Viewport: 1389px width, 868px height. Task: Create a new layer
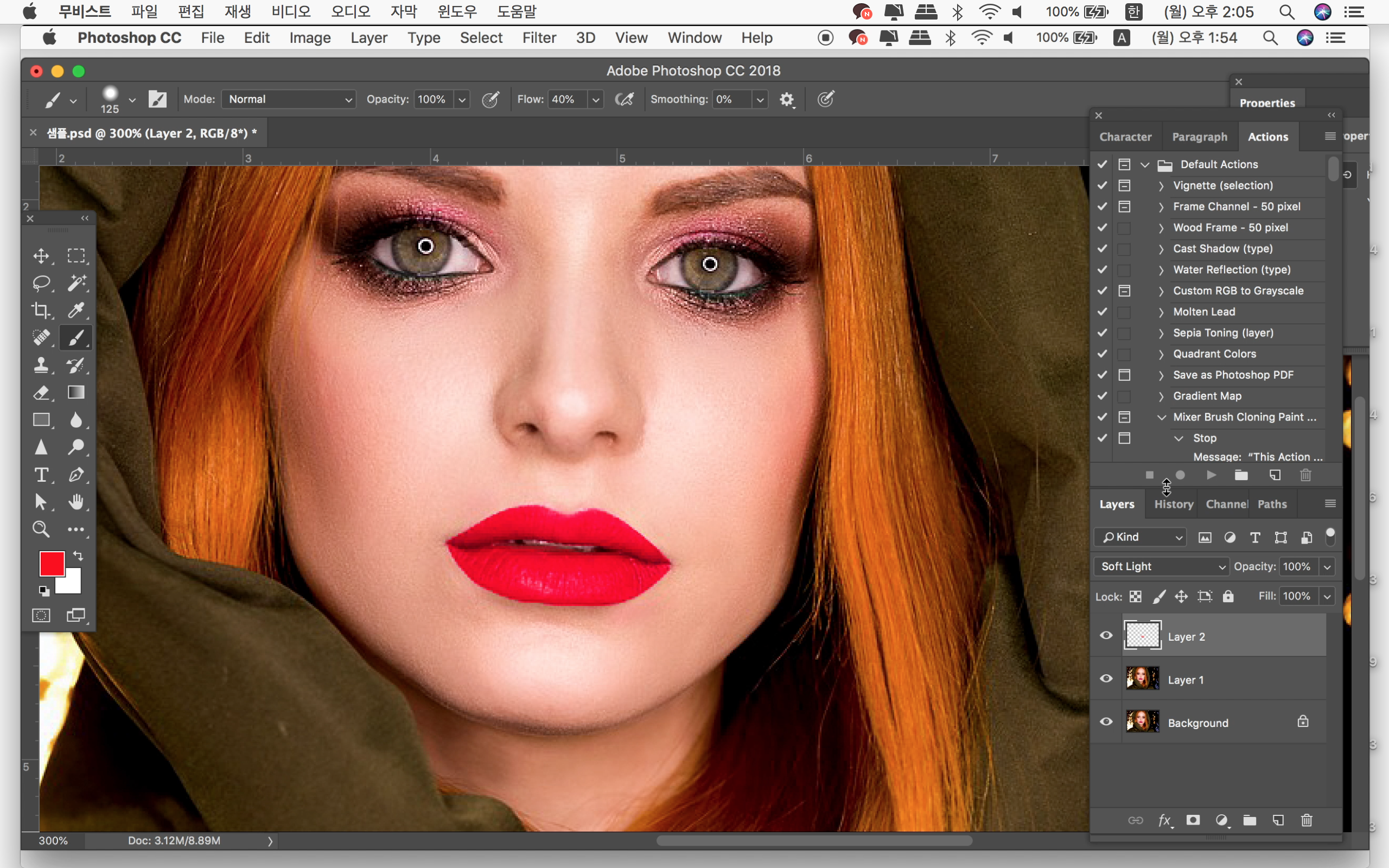tap(1278, 820)
